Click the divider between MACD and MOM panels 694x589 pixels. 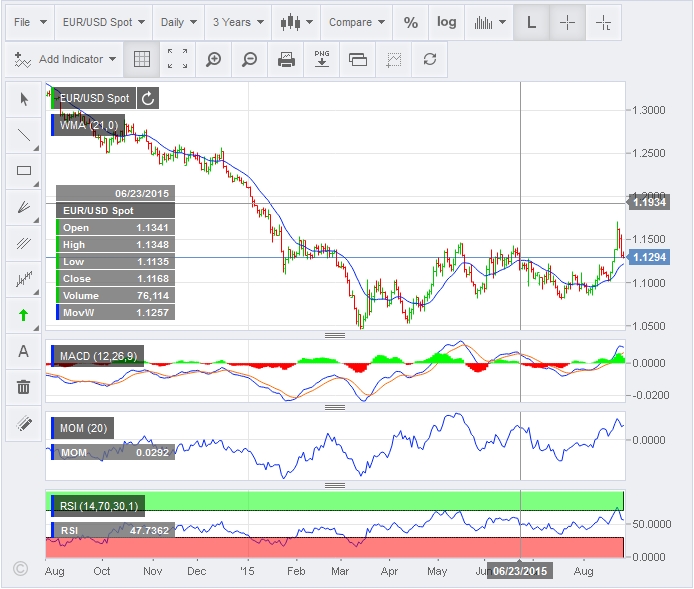(x=334, y=405)
